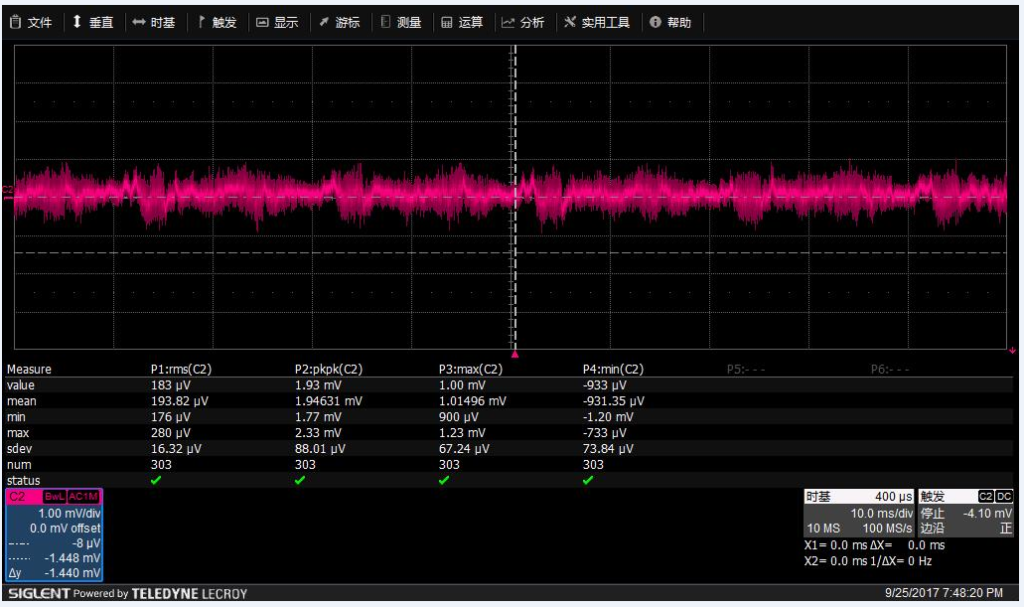The image size is (1024, 607).
Task: Click the pink trigger delay marker below grid
Action: (x=515, y=354)
